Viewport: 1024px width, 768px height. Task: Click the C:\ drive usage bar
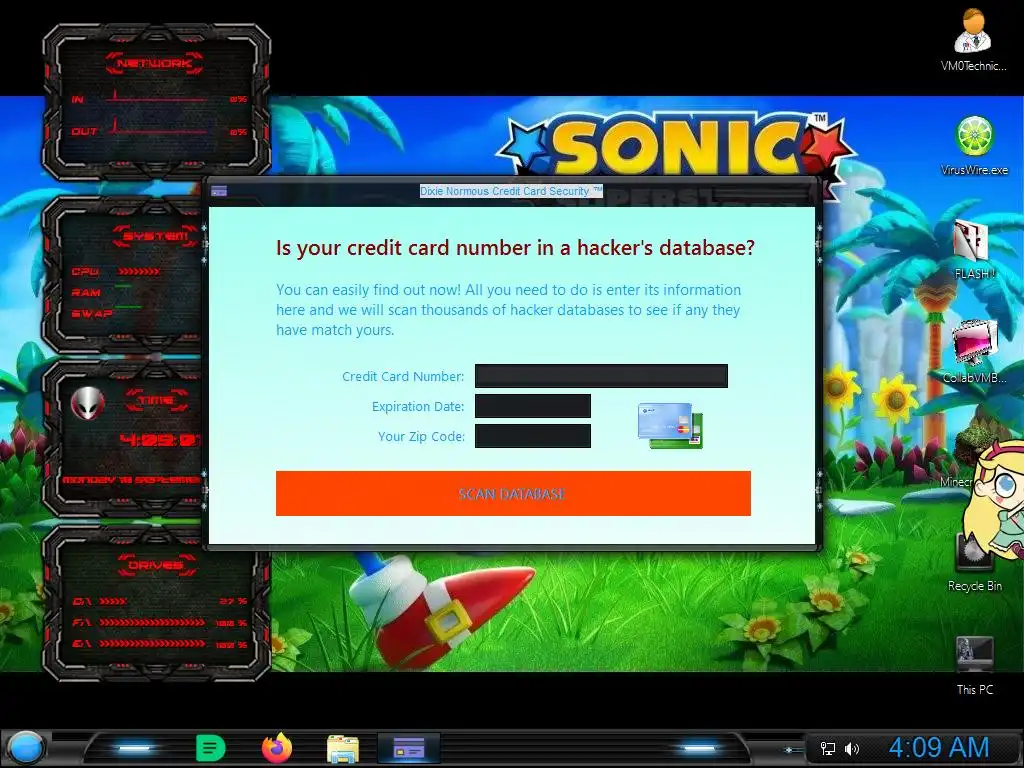pyautogui.click(x=113, y=601)
